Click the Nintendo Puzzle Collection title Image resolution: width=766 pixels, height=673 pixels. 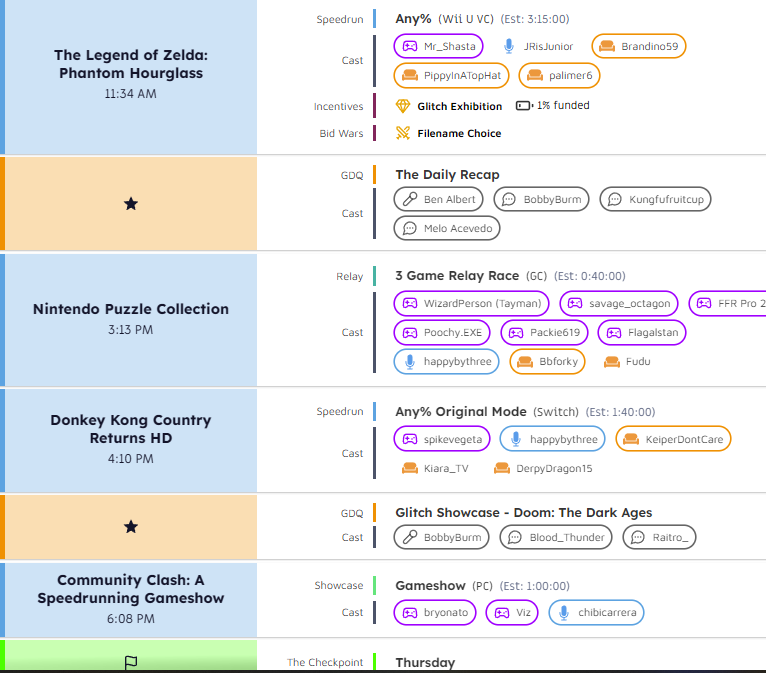(x=131, y=309)
